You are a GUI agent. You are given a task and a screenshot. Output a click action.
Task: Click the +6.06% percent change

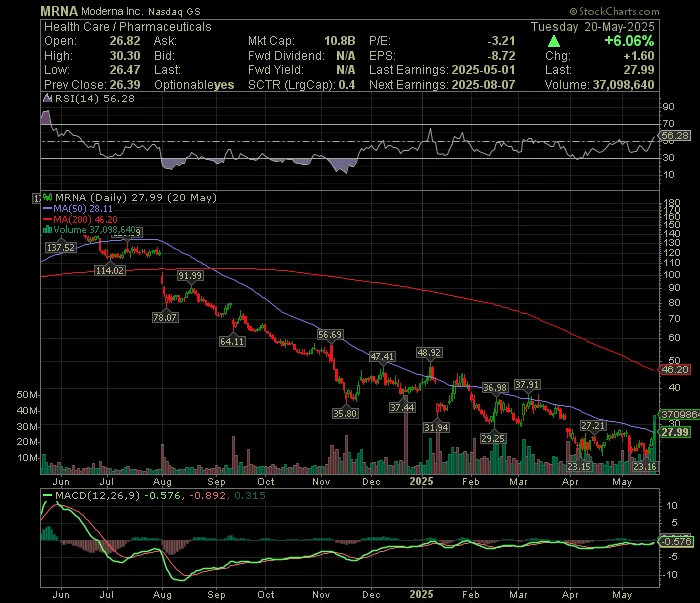pos(629,41)
